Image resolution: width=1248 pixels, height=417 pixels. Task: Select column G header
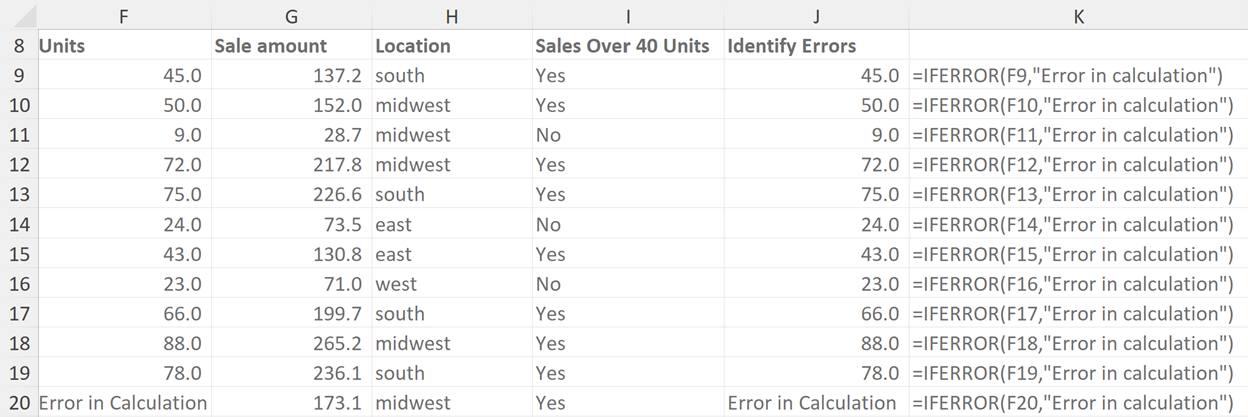click(291, 16)
